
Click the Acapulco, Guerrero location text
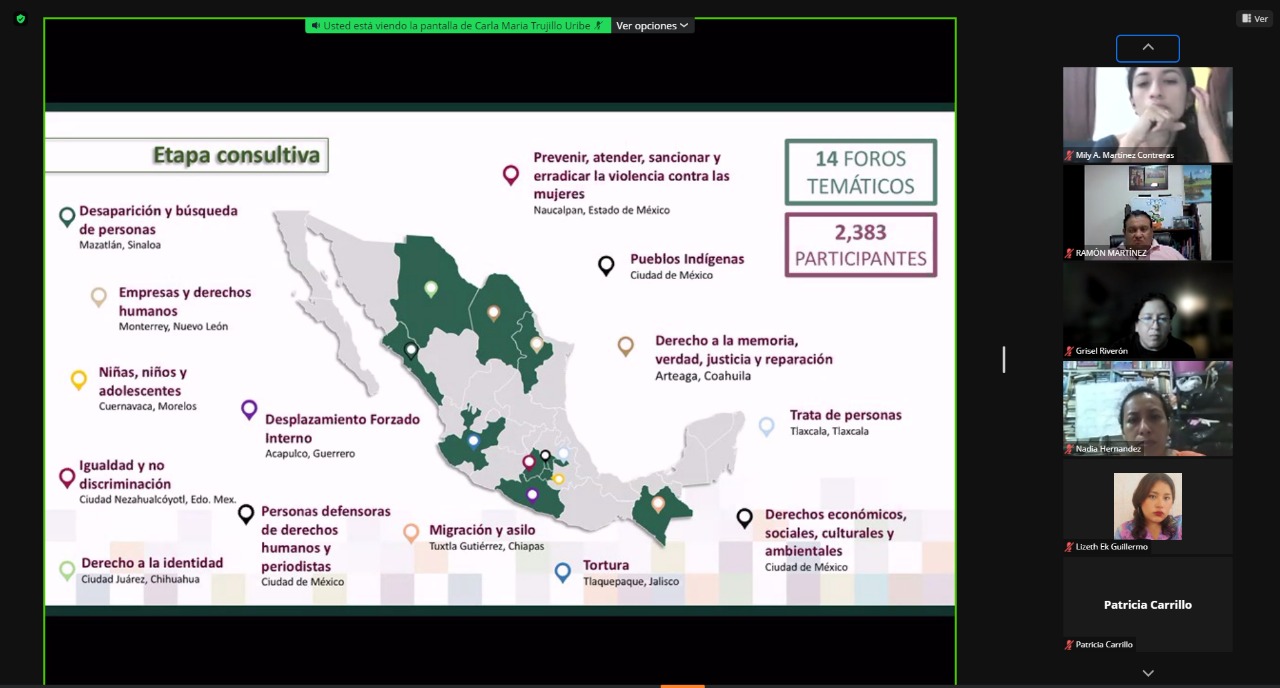310,454
